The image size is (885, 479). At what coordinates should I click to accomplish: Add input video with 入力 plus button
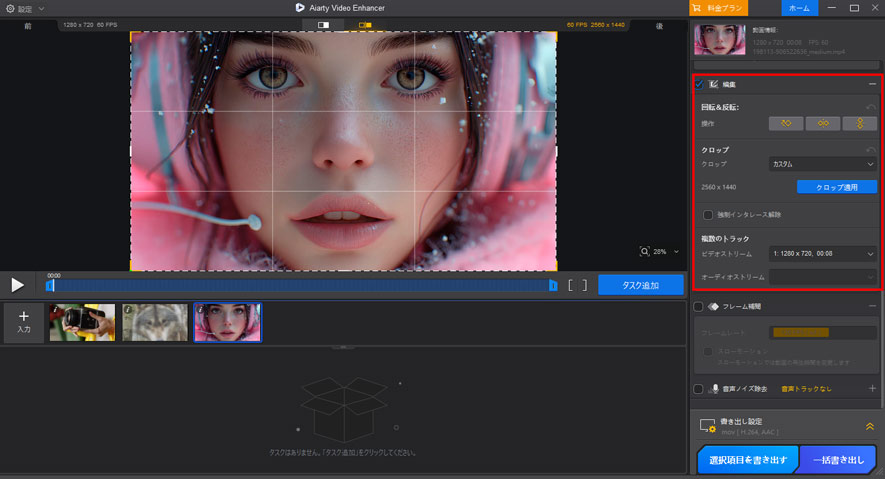(x=24, y=322)
